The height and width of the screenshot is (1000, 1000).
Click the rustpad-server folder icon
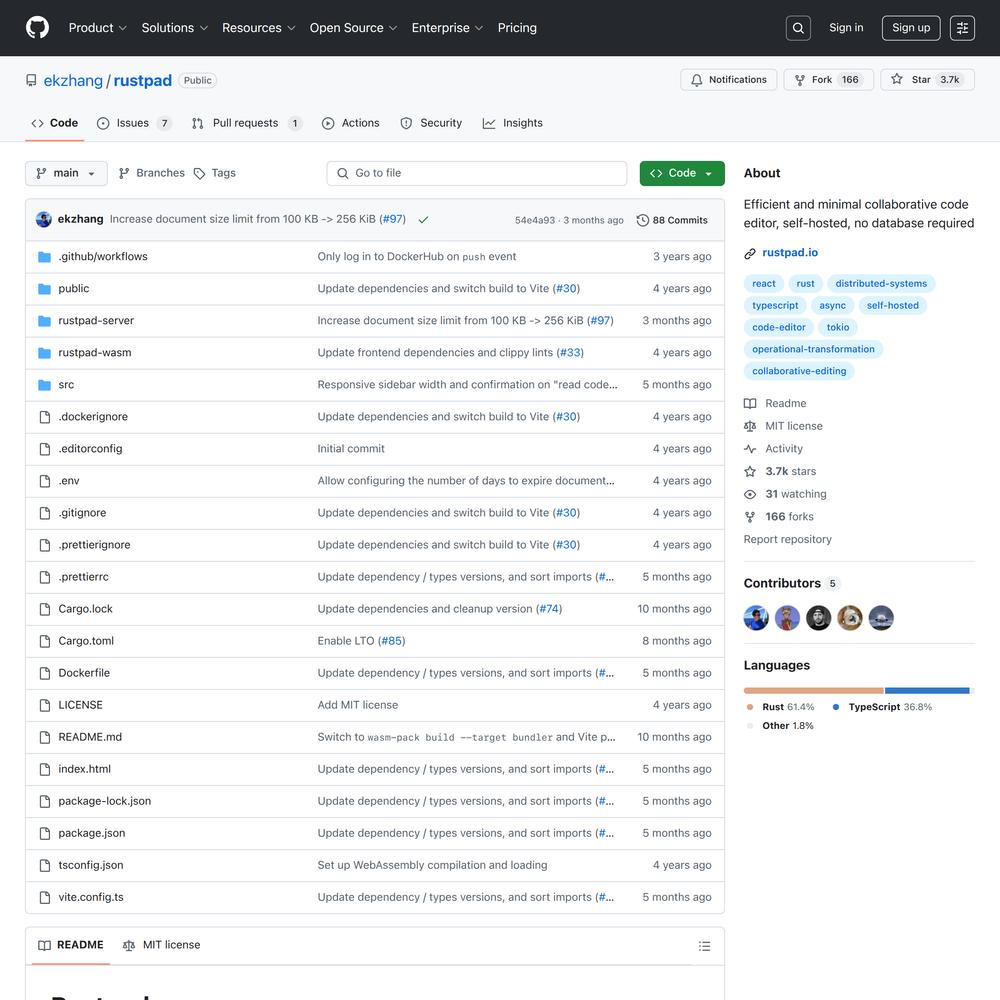(x=44, y=321)
